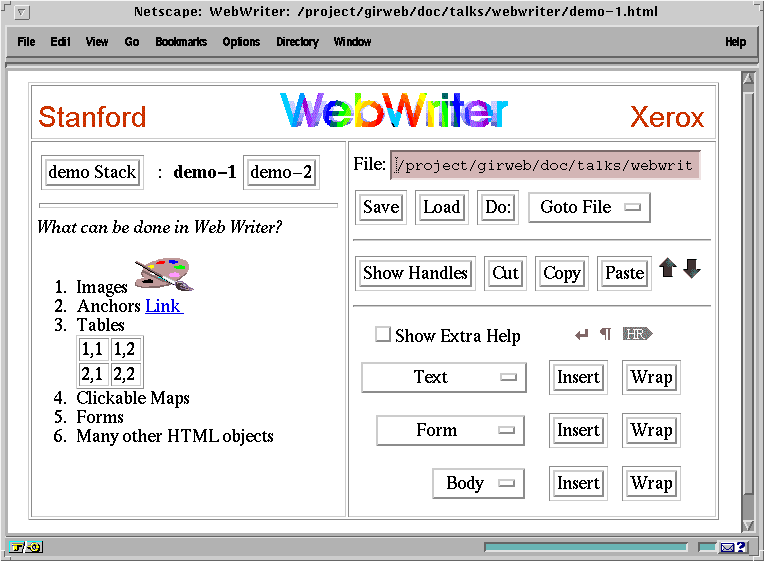Open the Options menu
This screenshot has width=764, height=561.
pos(241,42)
